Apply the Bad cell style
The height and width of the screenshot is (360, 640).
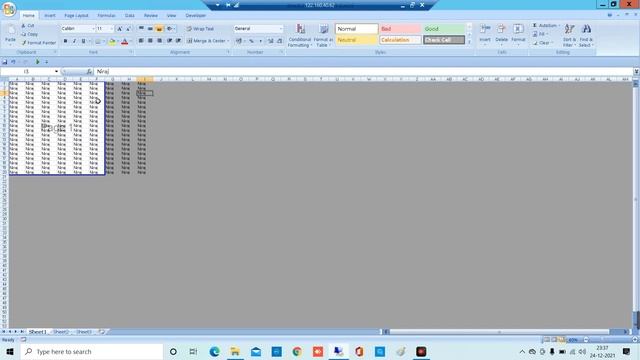[x=400, y=29]
